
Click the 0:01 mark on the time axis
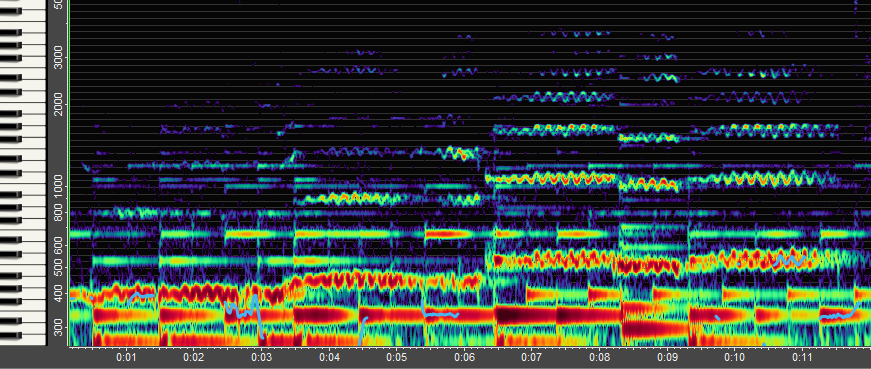(x=126, y=357)
